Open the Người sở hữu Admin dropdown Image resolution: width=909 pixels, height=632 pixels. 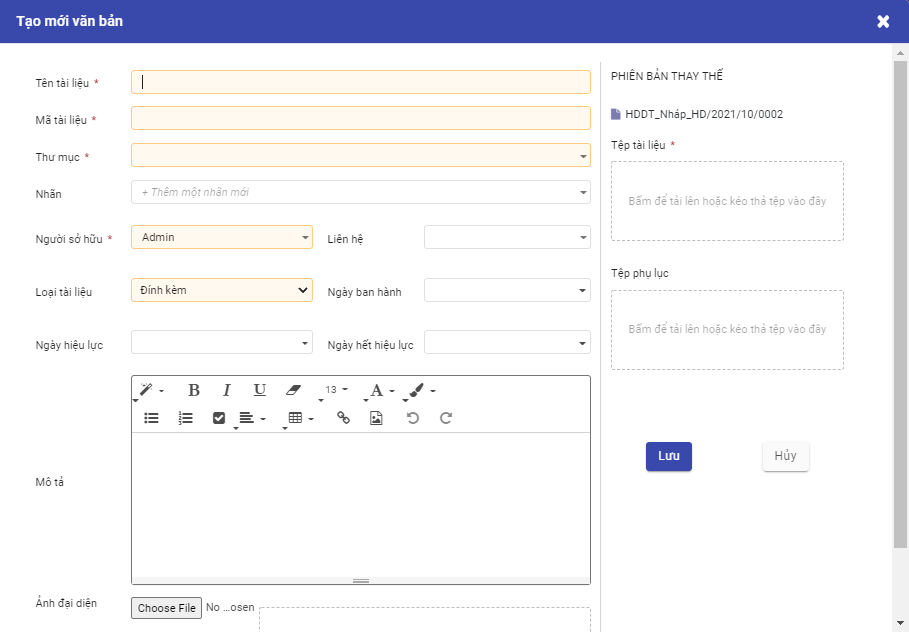pos(221,237)
